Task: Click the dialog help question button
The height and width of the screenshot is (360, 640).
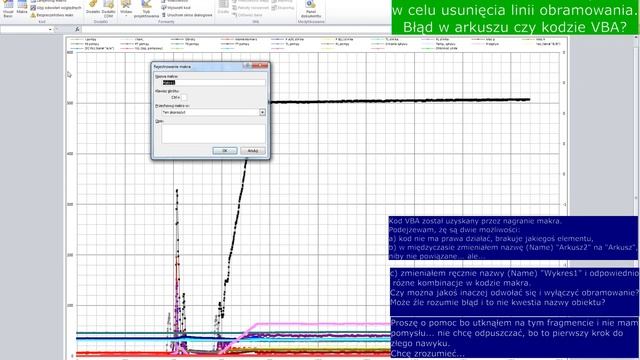Action: point(247,66)
